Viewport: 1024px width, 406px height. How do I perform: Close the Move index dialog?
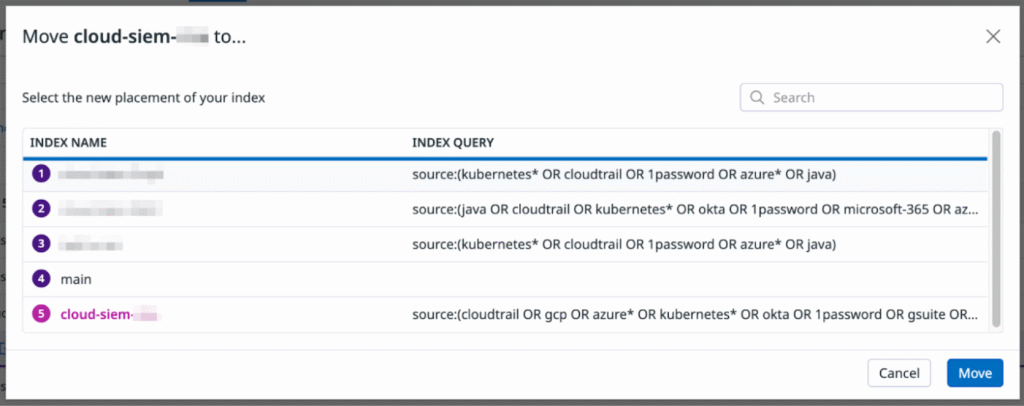993,37
